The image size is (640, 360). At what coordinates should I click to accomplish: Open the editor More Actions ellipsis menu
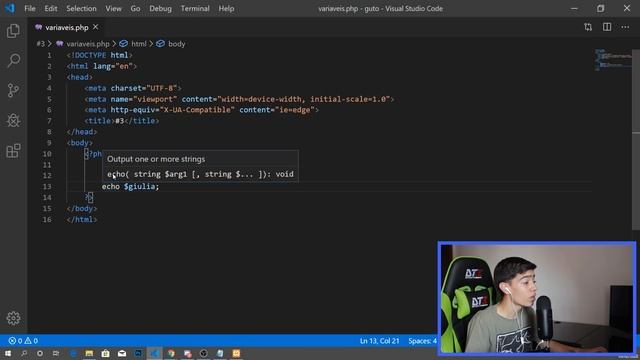coord(625,27)
